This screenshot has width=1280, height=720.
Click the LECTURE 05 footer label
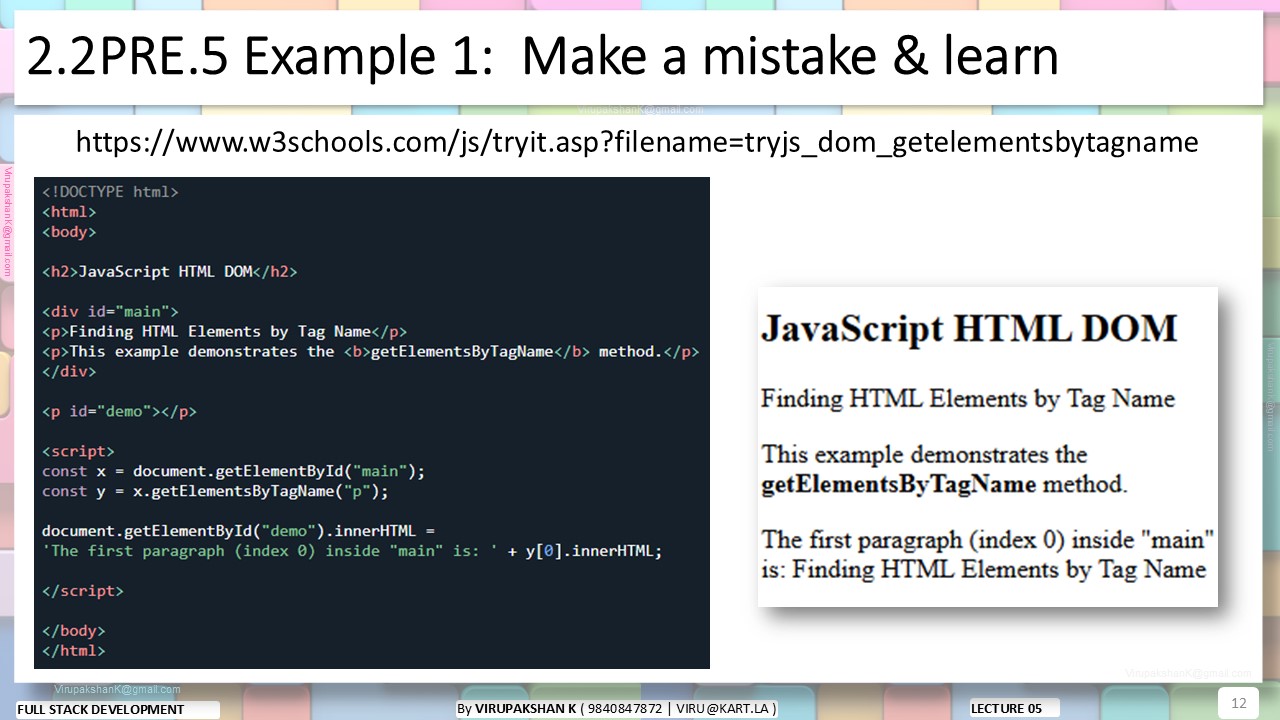click(1006, 709)
